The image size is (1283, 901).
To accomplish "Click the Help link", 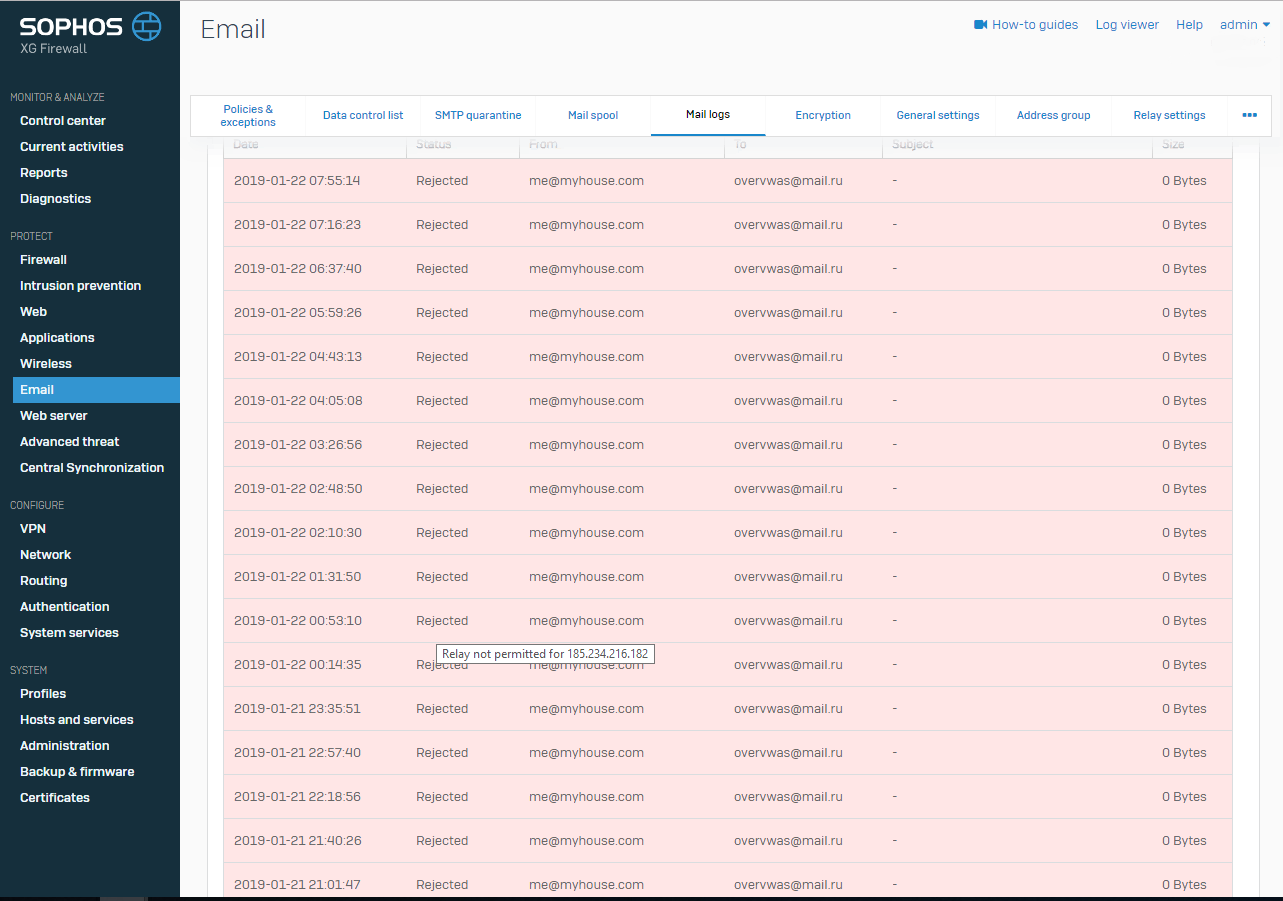I will pyautogui.click(x=1189, y=25).
